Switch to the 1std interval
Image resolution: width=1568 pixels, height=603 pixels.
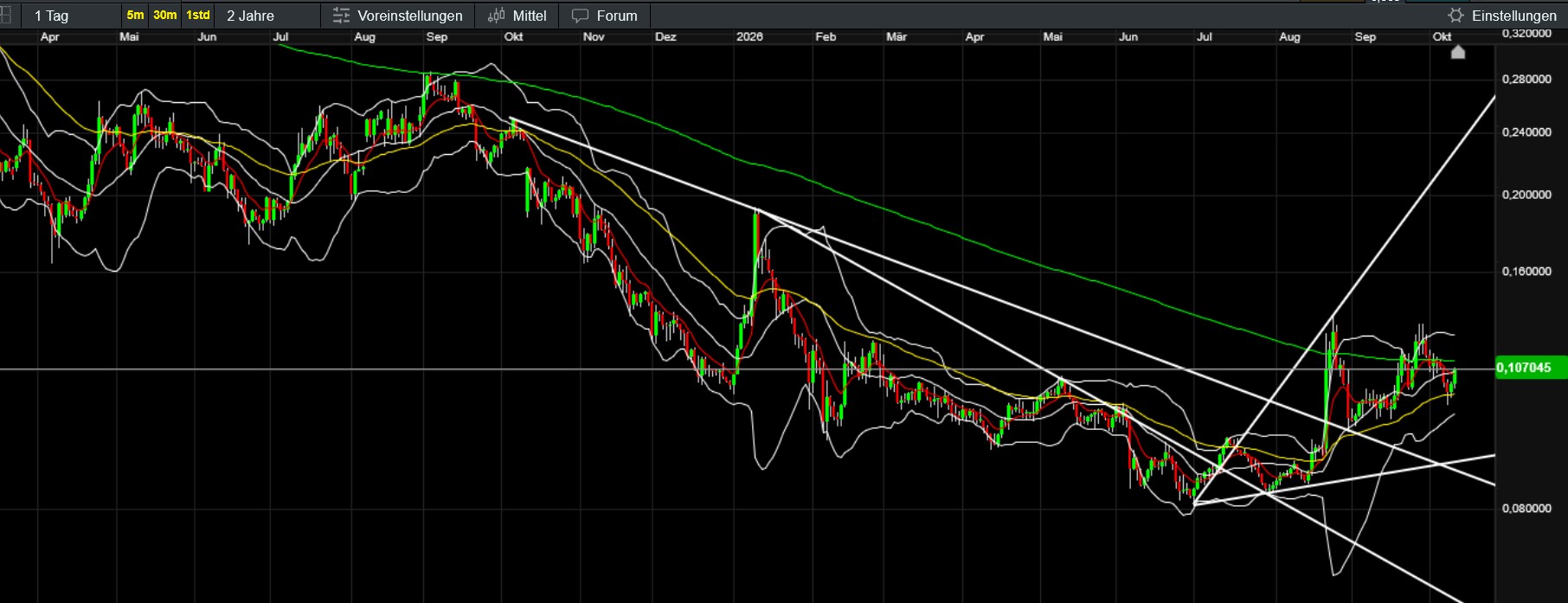click(198, 16)
